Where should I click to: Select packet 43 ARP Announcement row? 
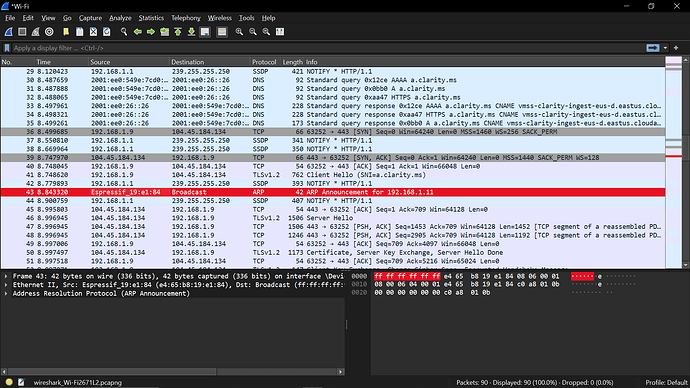point(333,192)
